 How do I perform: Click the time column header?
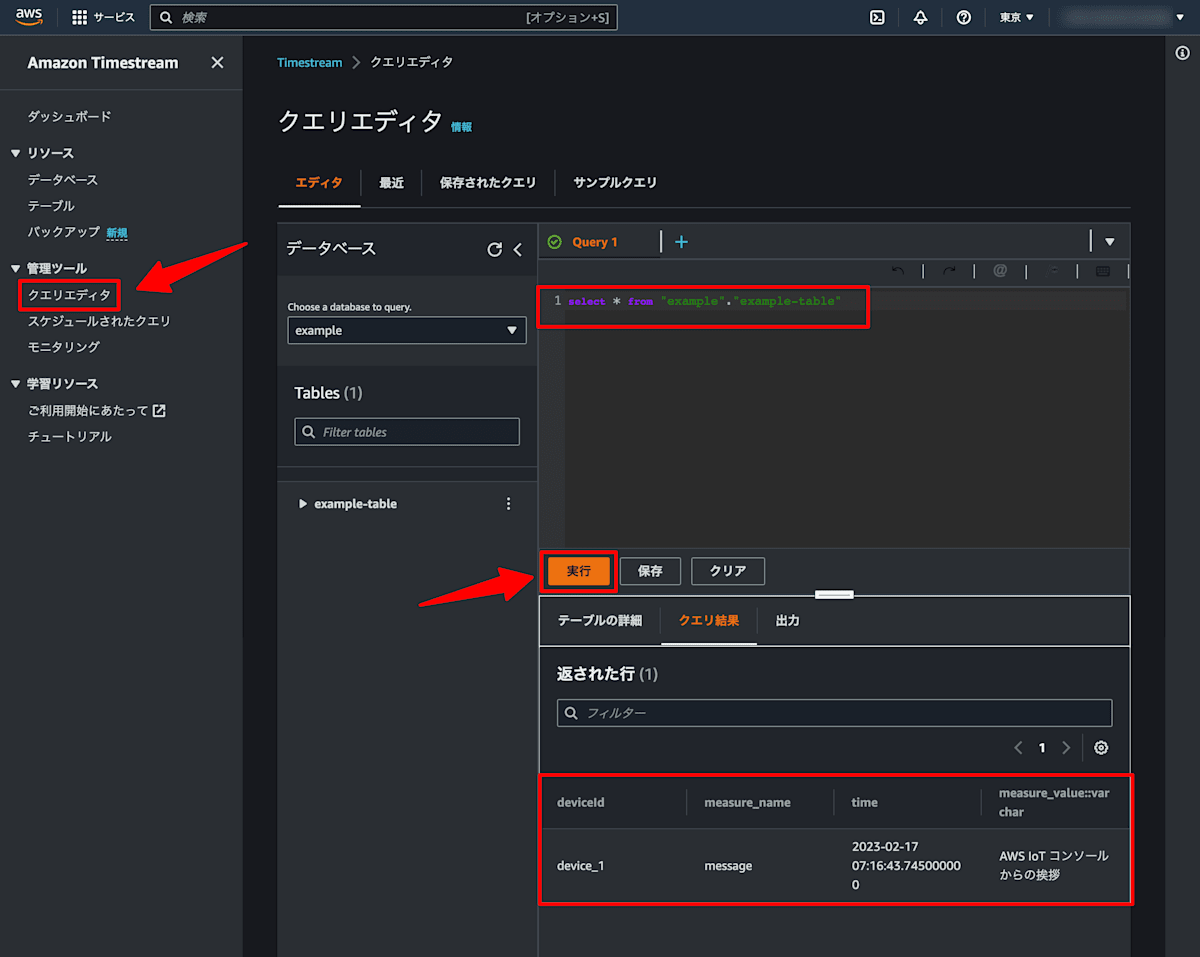click(864, 802)
